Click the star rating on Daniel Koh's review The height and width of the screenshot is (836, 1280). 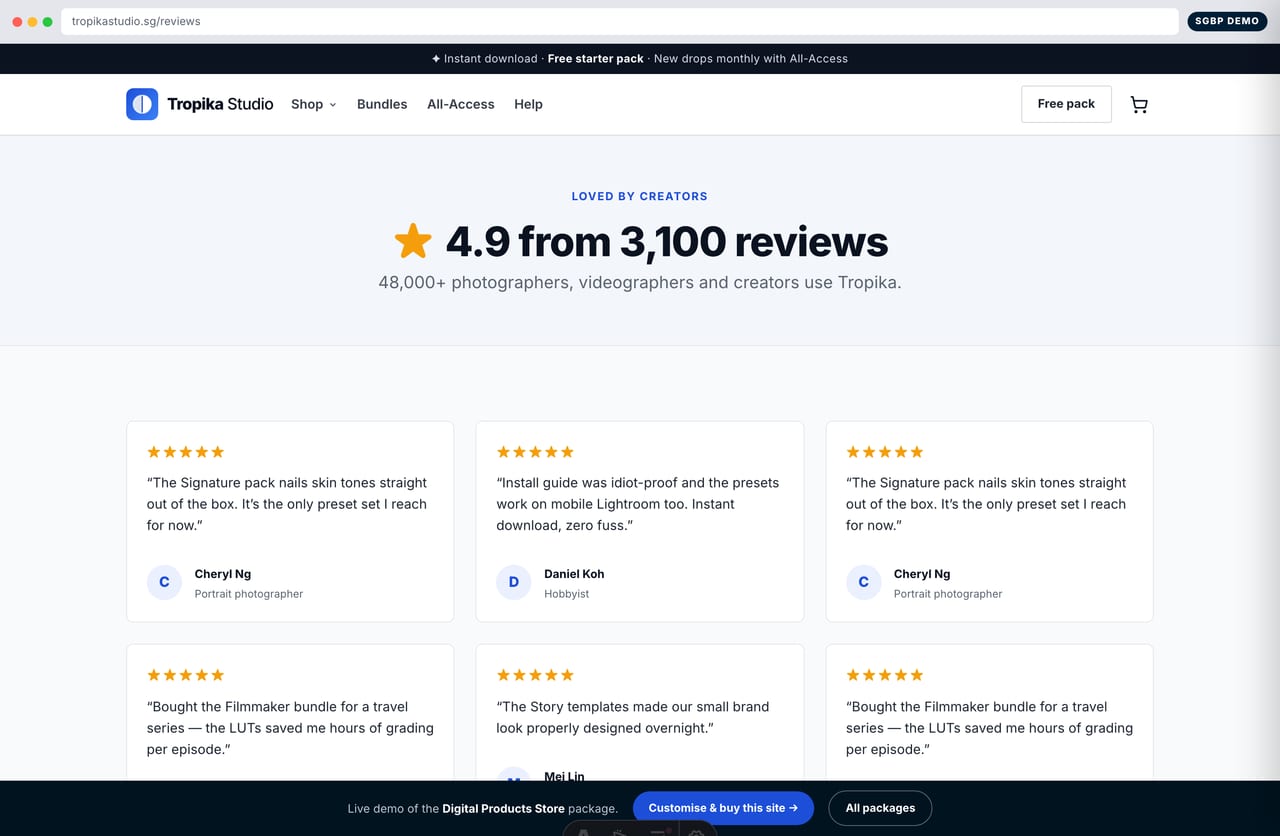535,452
